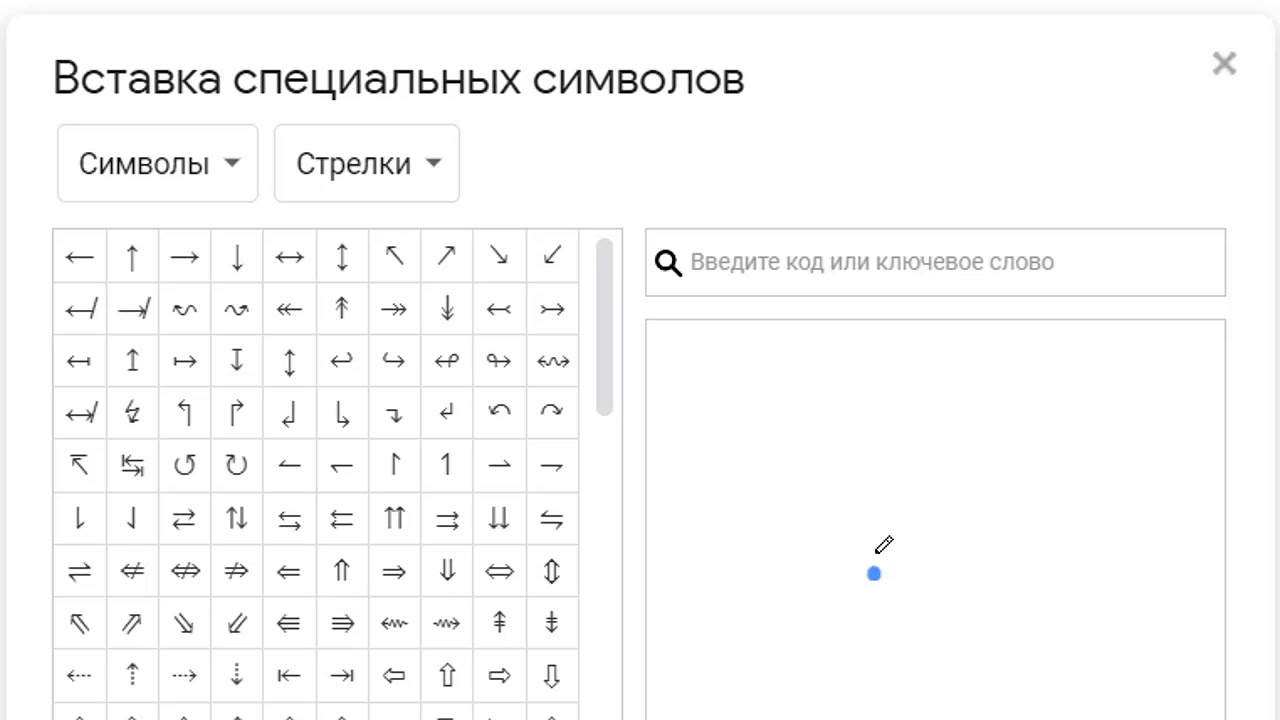Choose the anticlockwise top semicircle arrow
Viewport: 1280px width, 720px height.
tap(499, 413)
